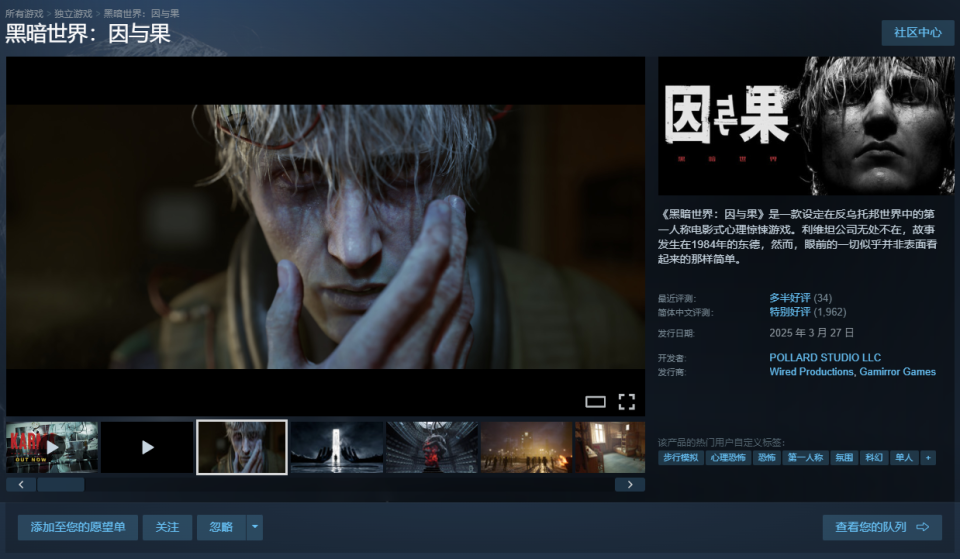960x559 pixels.
Task: Click 查看您的队列 view queue button
Action: coord(882,527)
